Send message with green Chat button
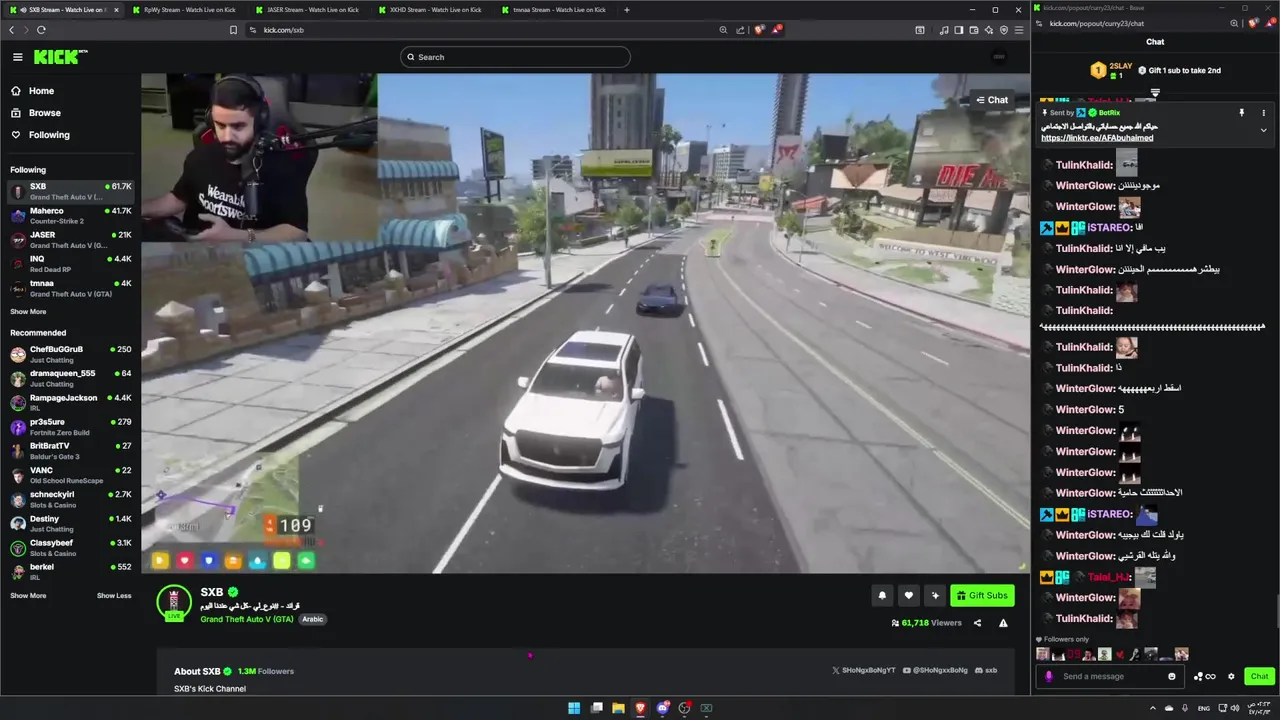Image resolution: width=1280 pixels, height=720 pixels. 1259,676
